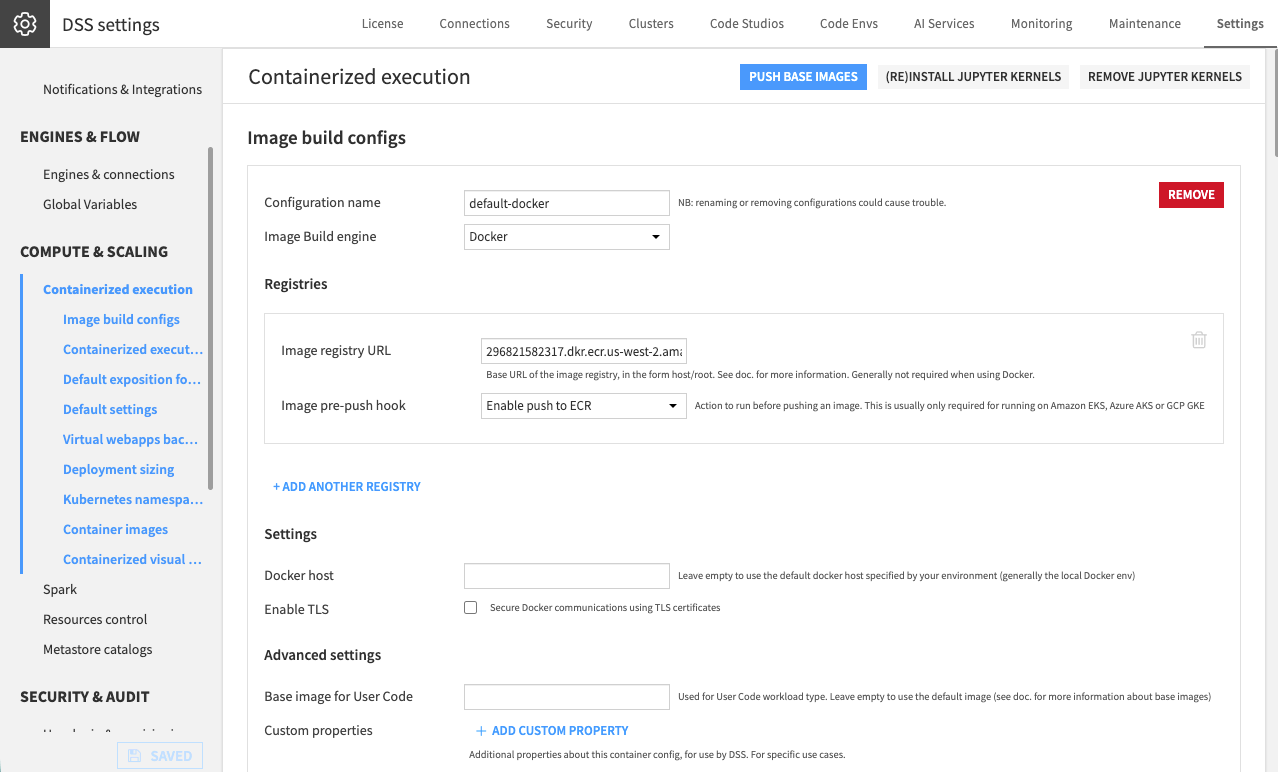Click the Image registry URL field
Image resolution: width=1278 pixels, height=772 pixels.
coord(584,352)
